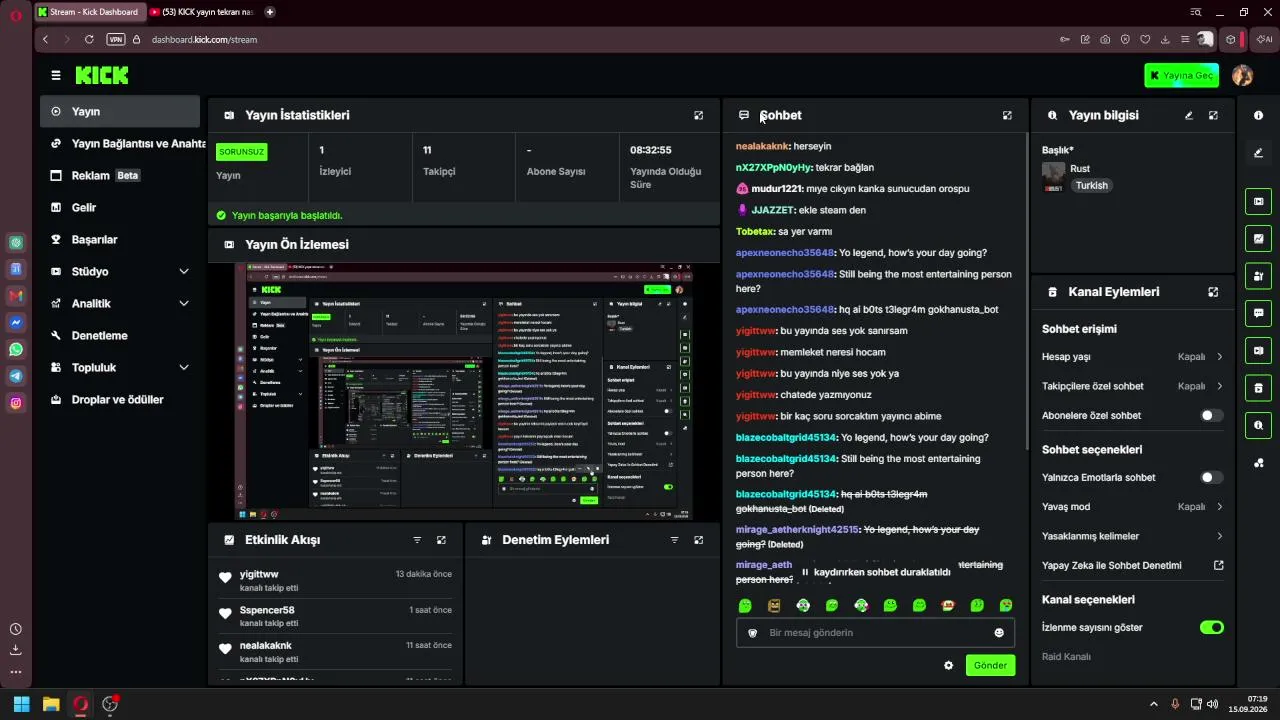This screenshot has height=720, width=1280.
Task: Open Takipçilere özel sohbet setting chevron
Action: [x=1220, y=386]
